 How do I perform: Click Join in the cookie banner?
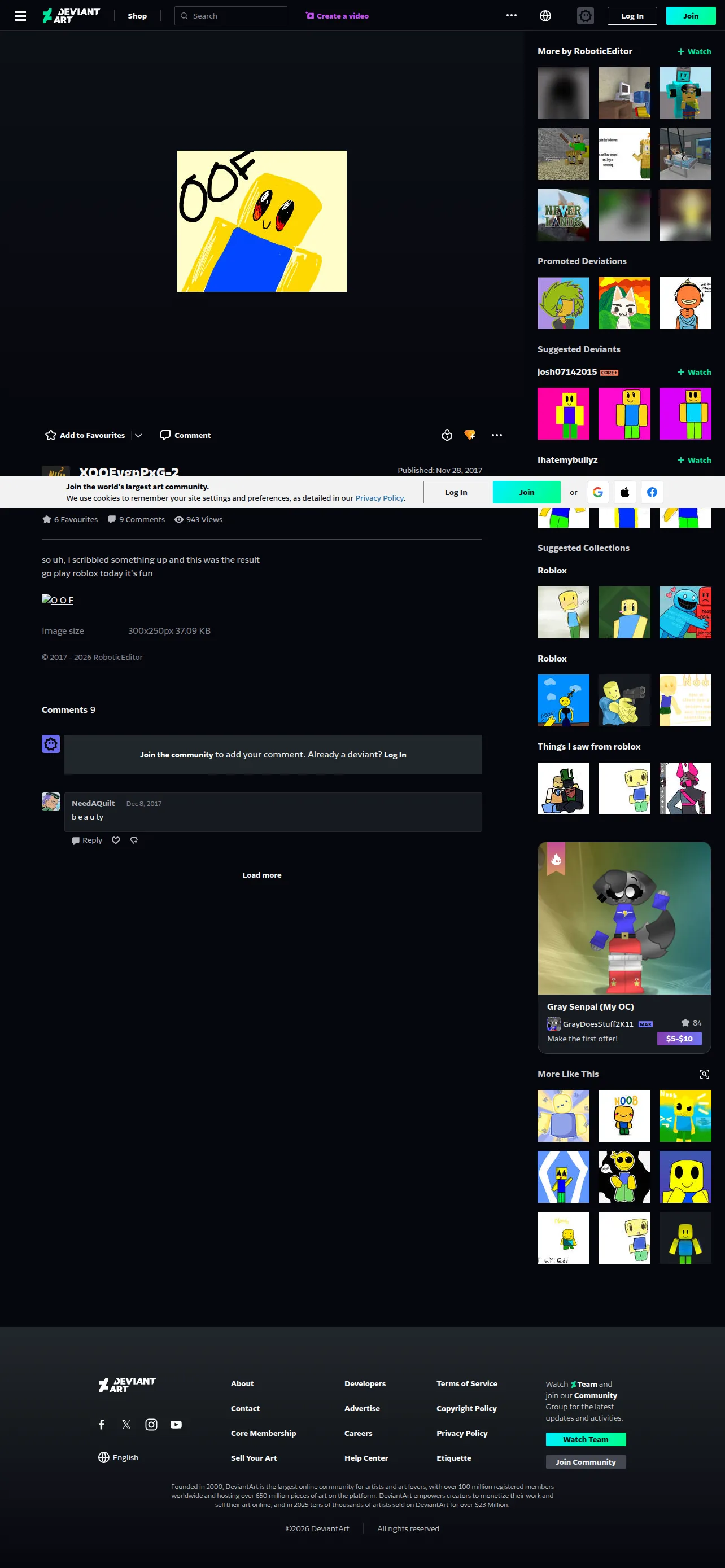click(x=527, y=492)
